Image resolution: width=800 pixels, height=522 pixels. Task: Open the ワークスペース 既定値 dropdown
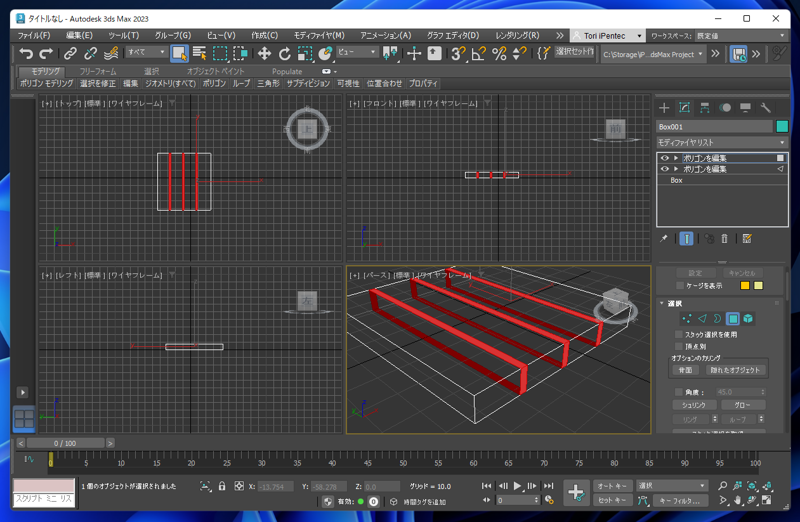pyautogui.click(x=741, y=36)
